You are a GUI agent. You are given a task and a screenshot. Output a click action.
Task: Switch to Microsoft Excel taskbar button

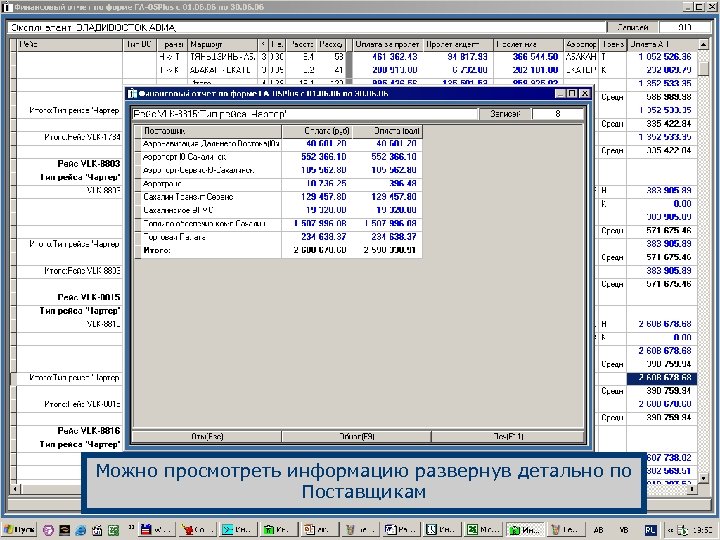coord(484,529)
